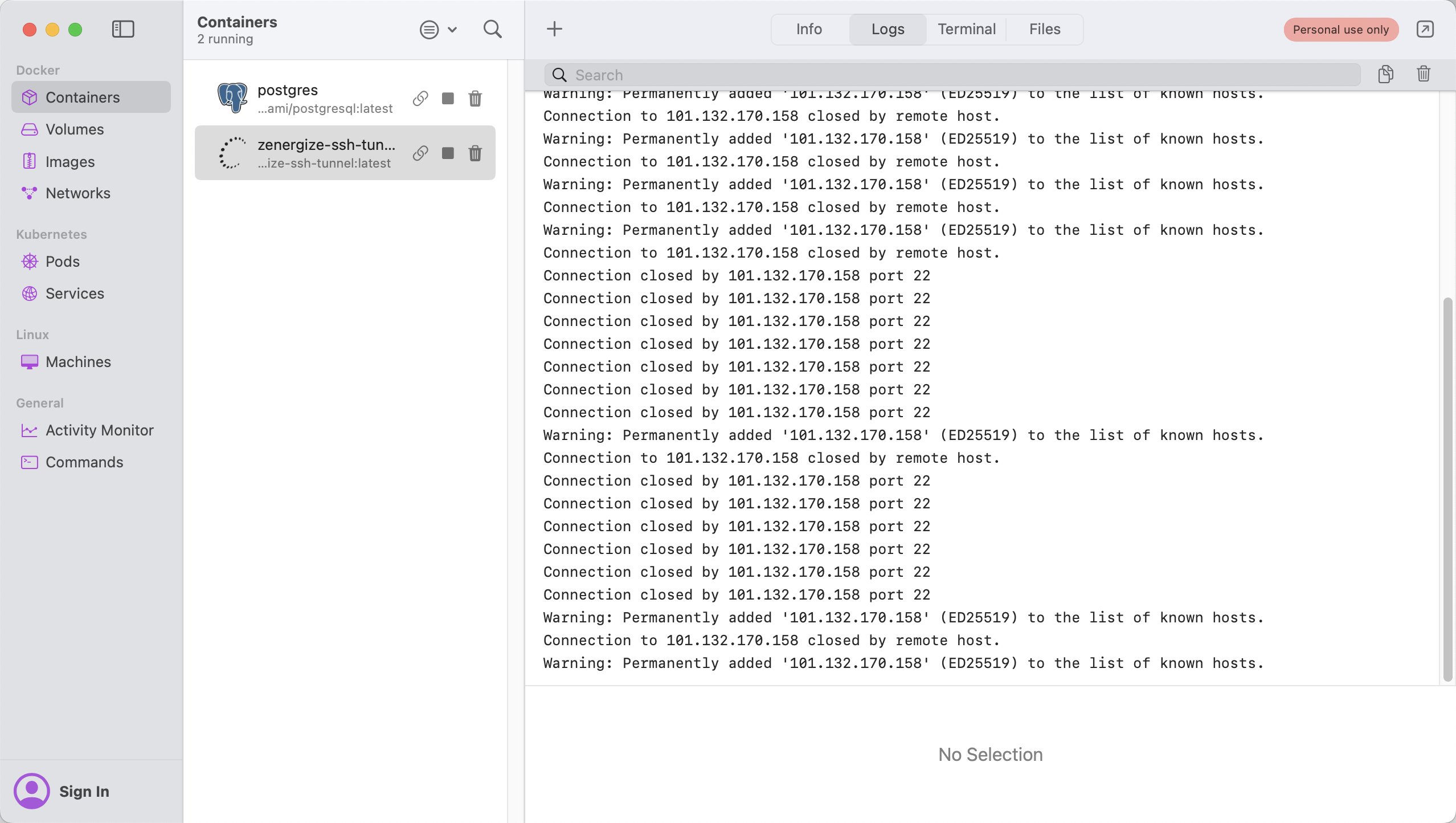Click the plus button to add container
Viewport: 1456px width, 823px height.
click(x=554, y=29)
